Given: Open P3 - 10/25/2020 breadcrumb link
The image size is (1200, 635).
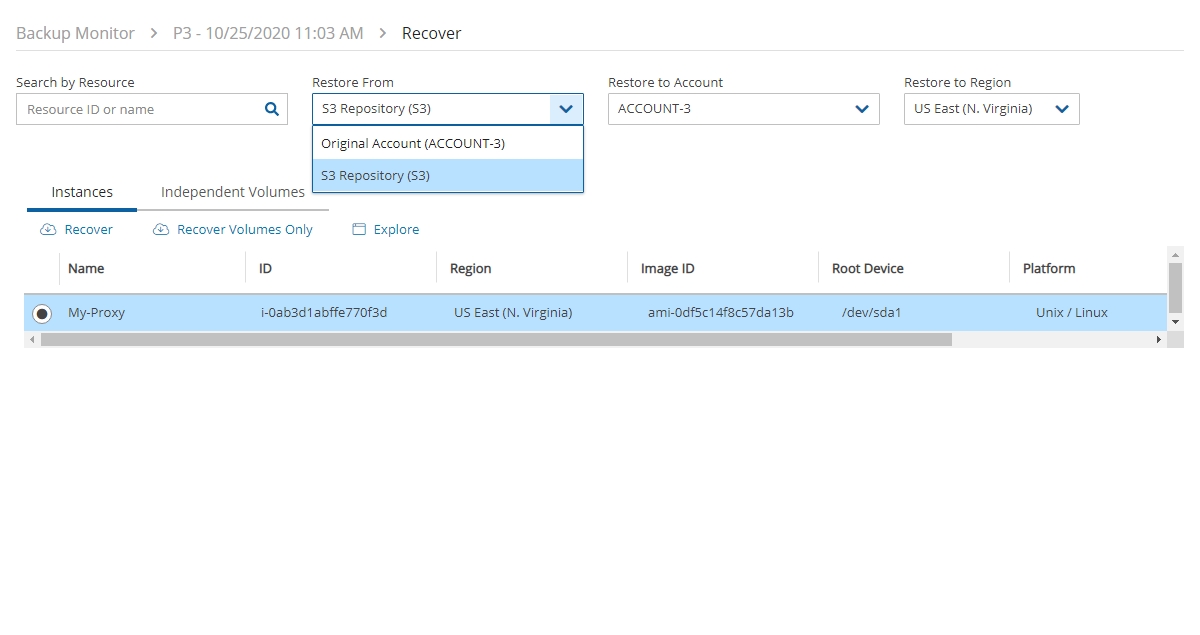Looking at the screenshot, I should 268,33.
